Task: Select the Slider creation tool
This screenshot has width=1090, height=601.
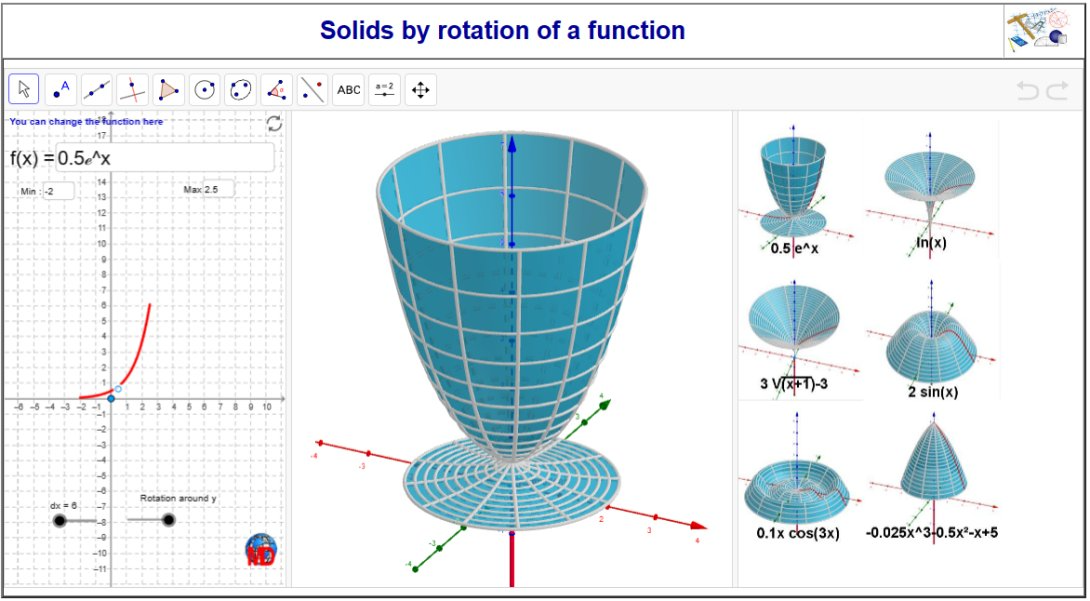Action: click(384, 88)
